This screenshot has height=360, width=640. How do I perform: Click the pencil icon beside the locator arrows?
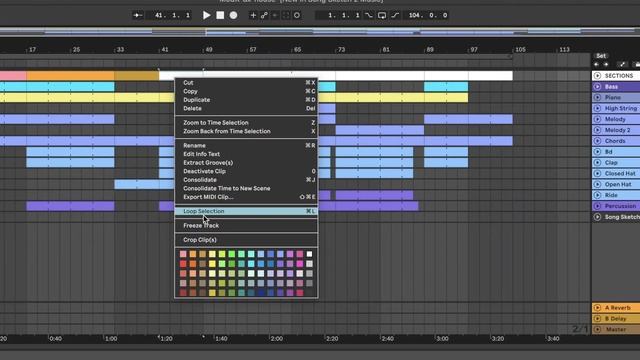(x=622, y=64)
